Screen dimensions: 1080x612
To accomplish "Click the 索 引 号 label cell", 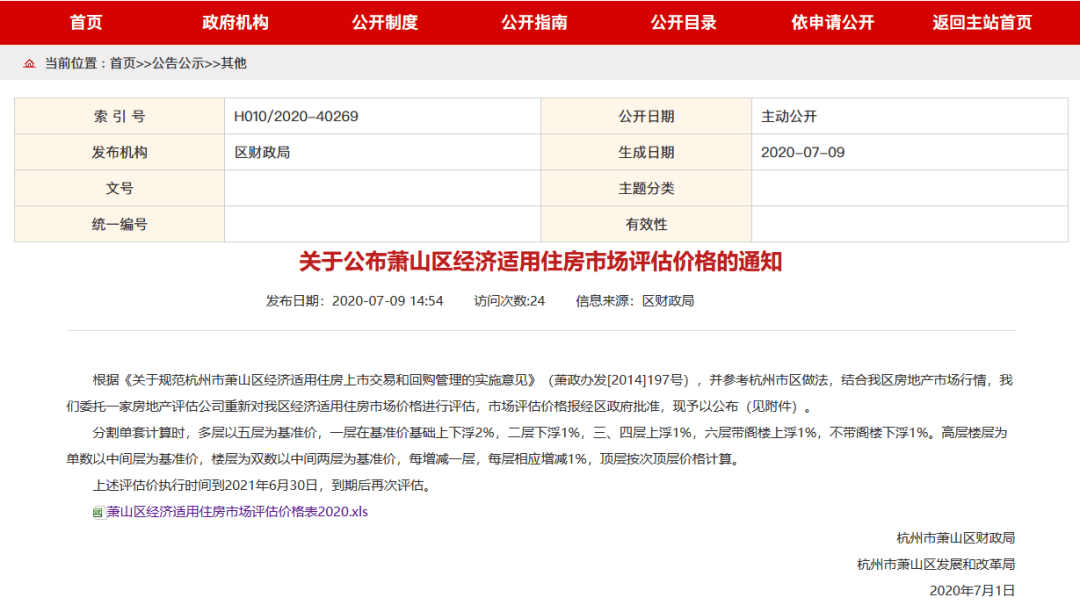I will 120,116.
